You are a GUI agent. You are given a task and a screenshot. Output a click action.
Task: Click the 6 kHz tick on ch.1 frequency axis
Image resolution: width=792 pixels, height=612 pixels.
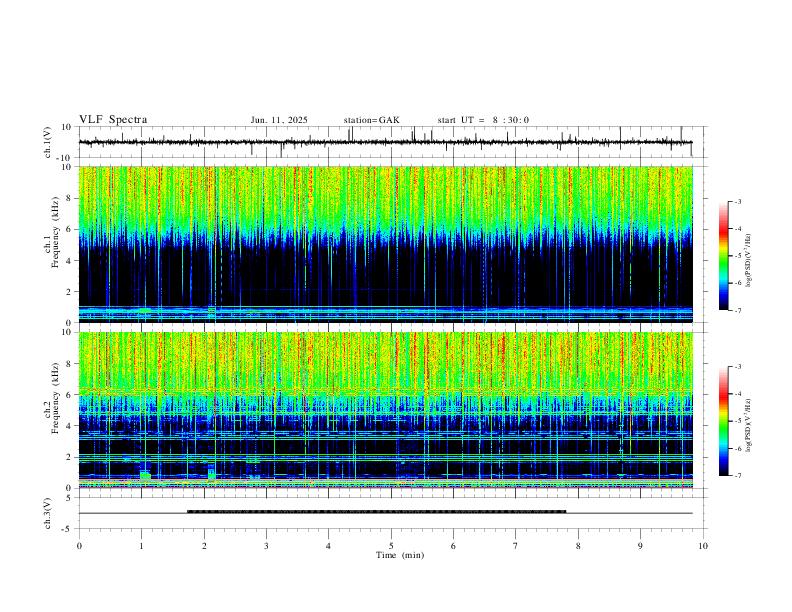(69, 229)
